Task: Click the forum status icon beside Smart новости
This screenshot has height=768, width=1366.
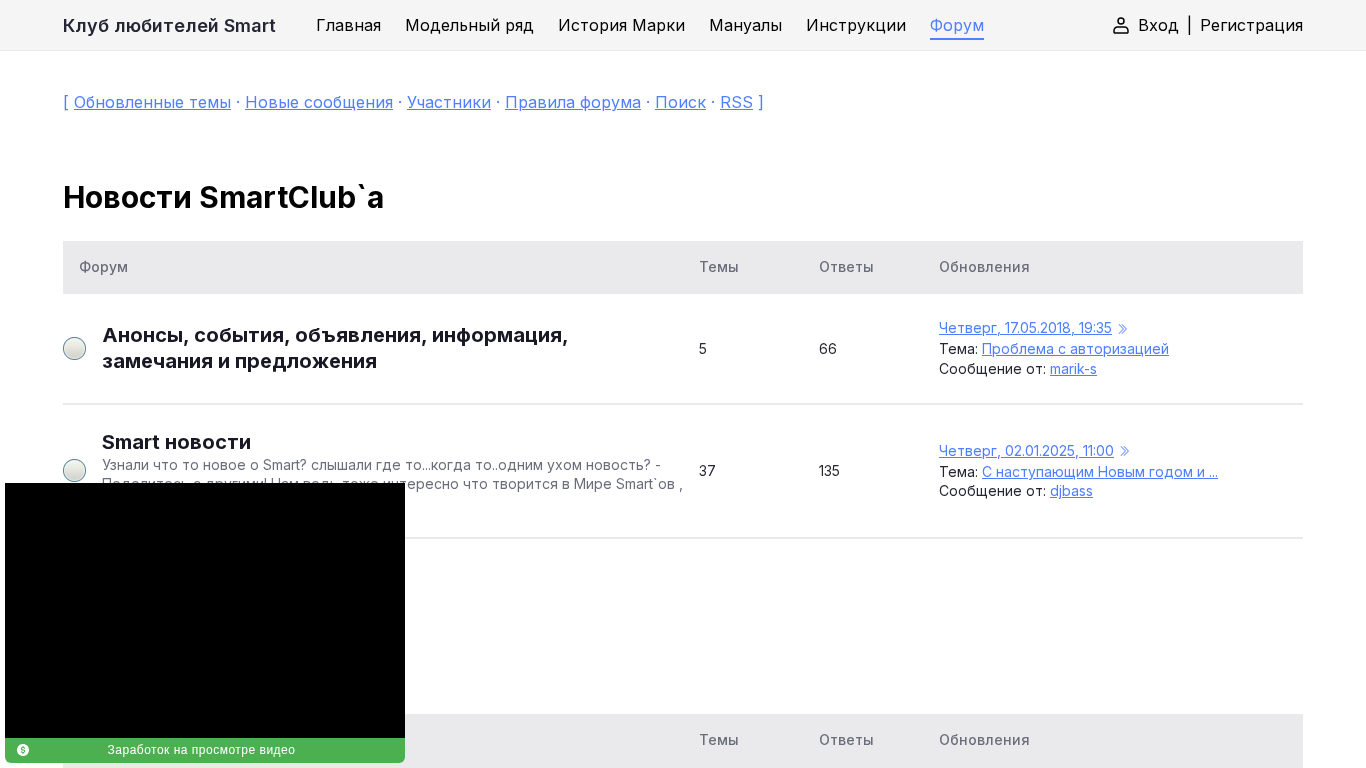Action: coord(74,471)
